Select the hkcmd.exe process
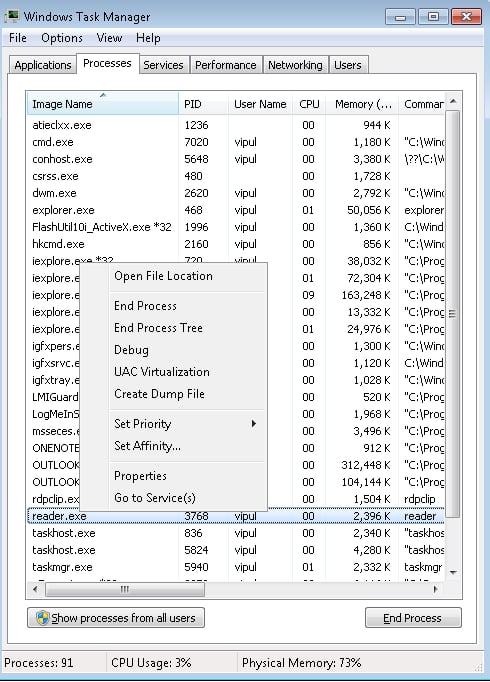Viewport: 490px width, 682px height. 236,244
